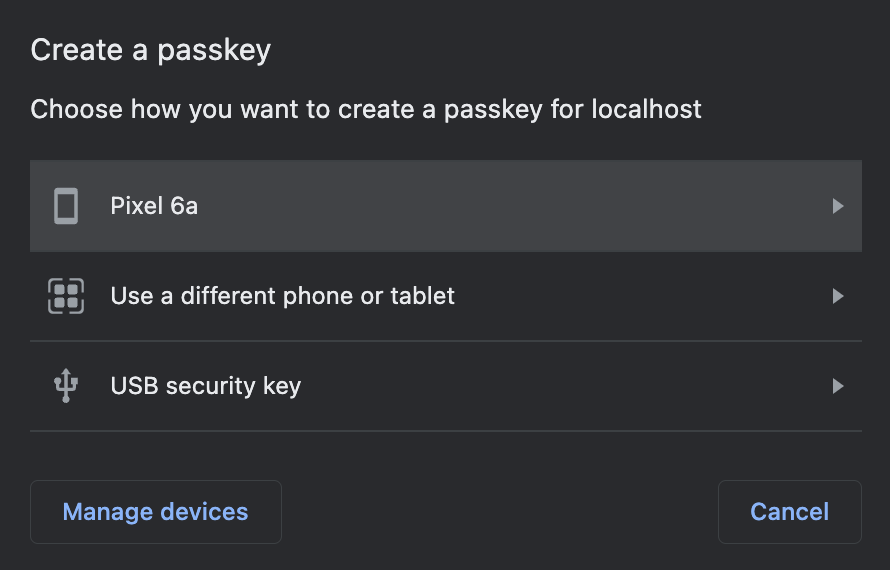Click the word devices on Manage button
The height and width of the screenshot is (570, 890).
(x=202, y=512)
